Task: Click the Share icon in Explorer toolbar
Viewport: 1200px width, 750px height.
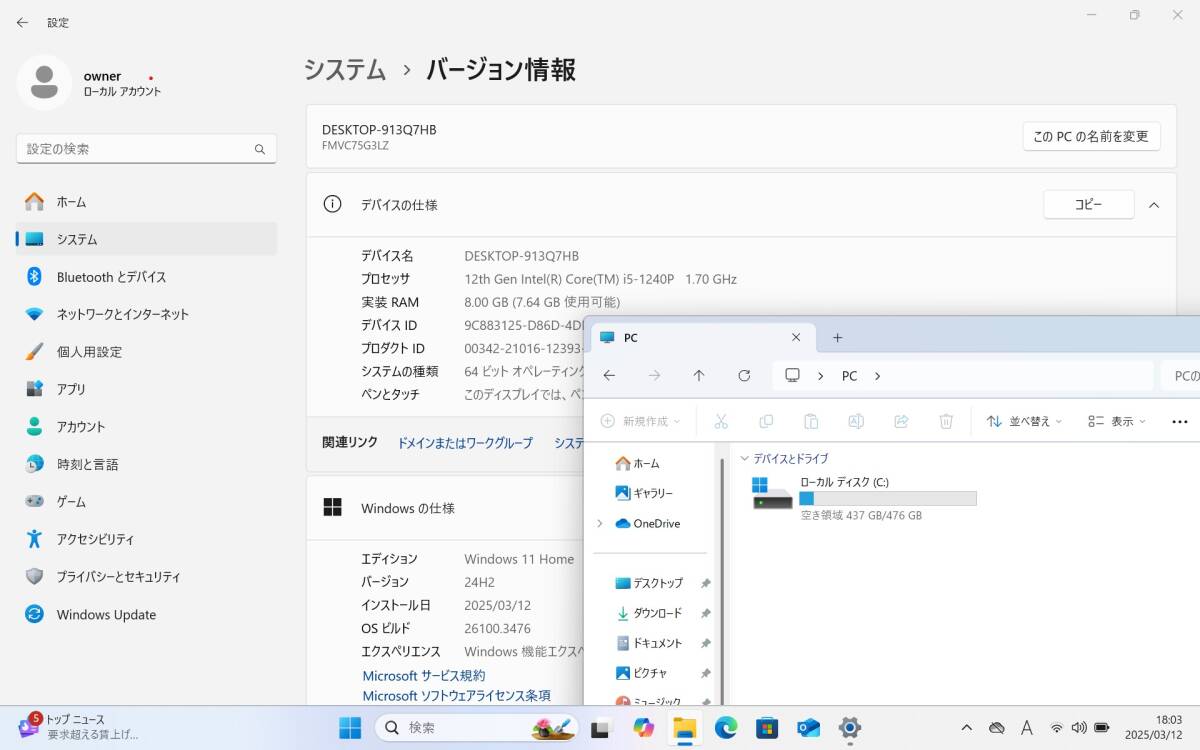Action: point(901,422)
